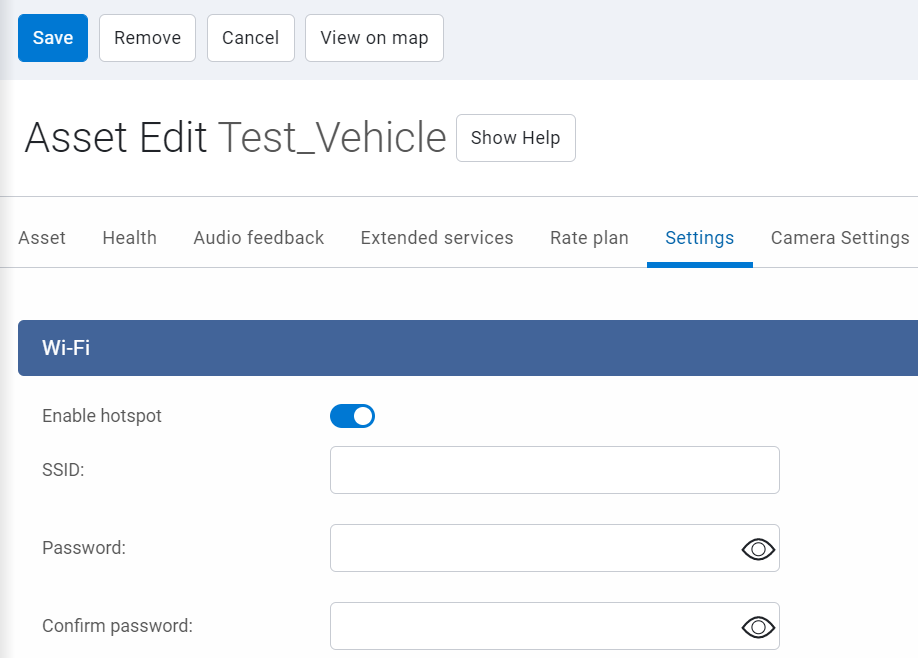Click the Cancel button
Image resolution: width=918 pixels, height=658 pixels.
click(251, 38)
